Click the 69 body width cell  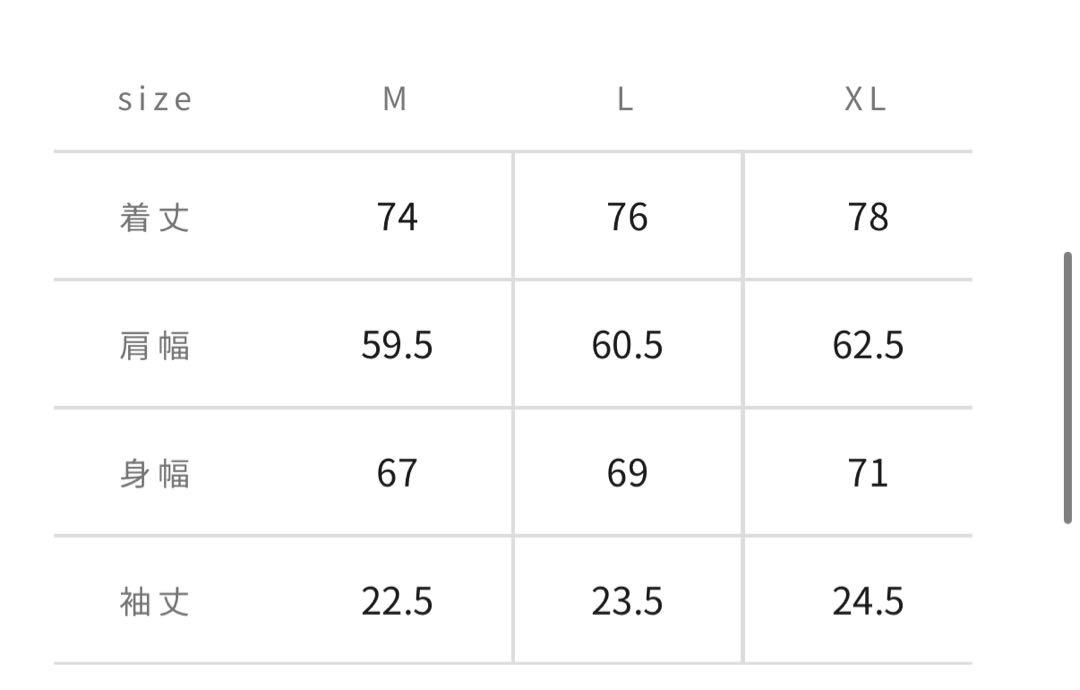627,473
